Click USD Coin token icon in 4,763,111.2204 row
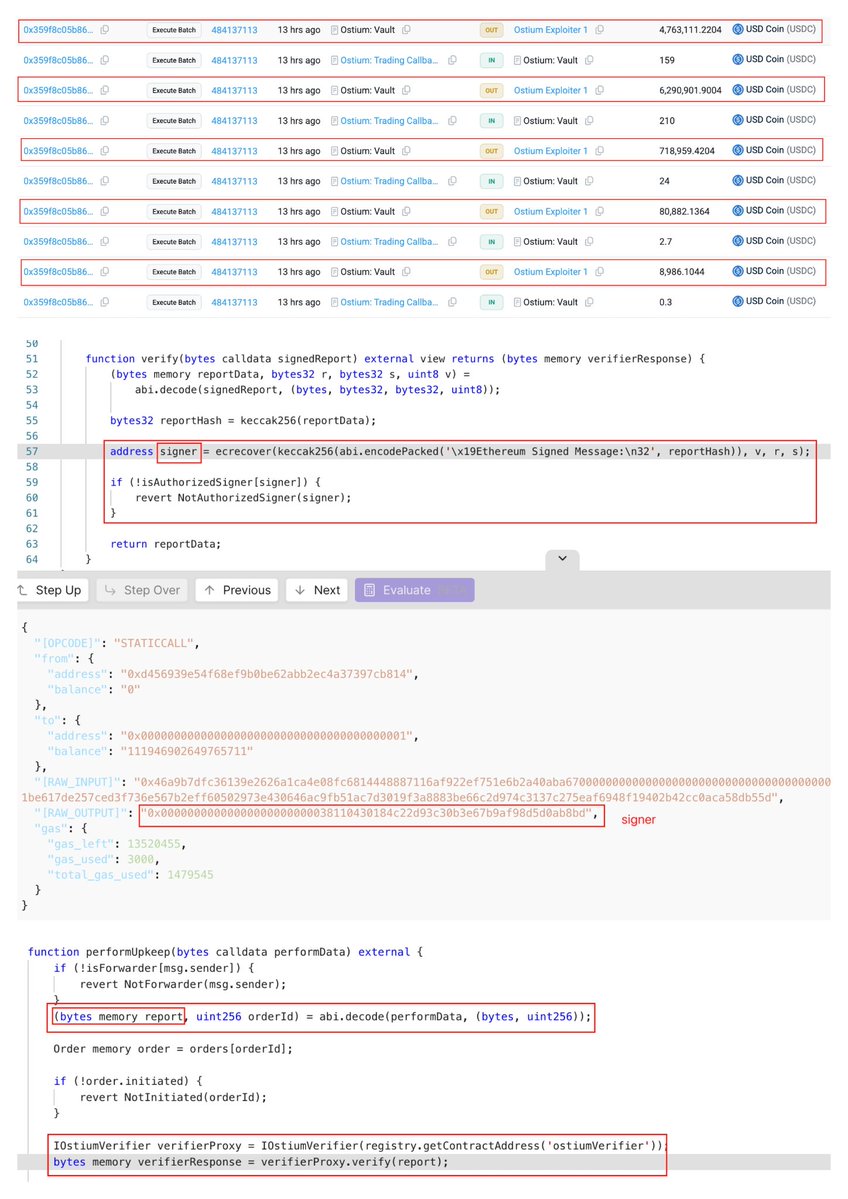 [x=738, y=29]
